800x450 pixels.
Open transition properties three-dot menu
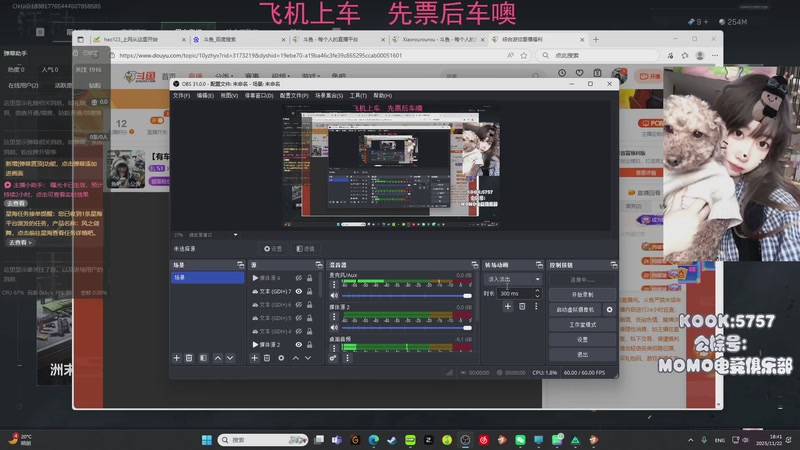536,306
